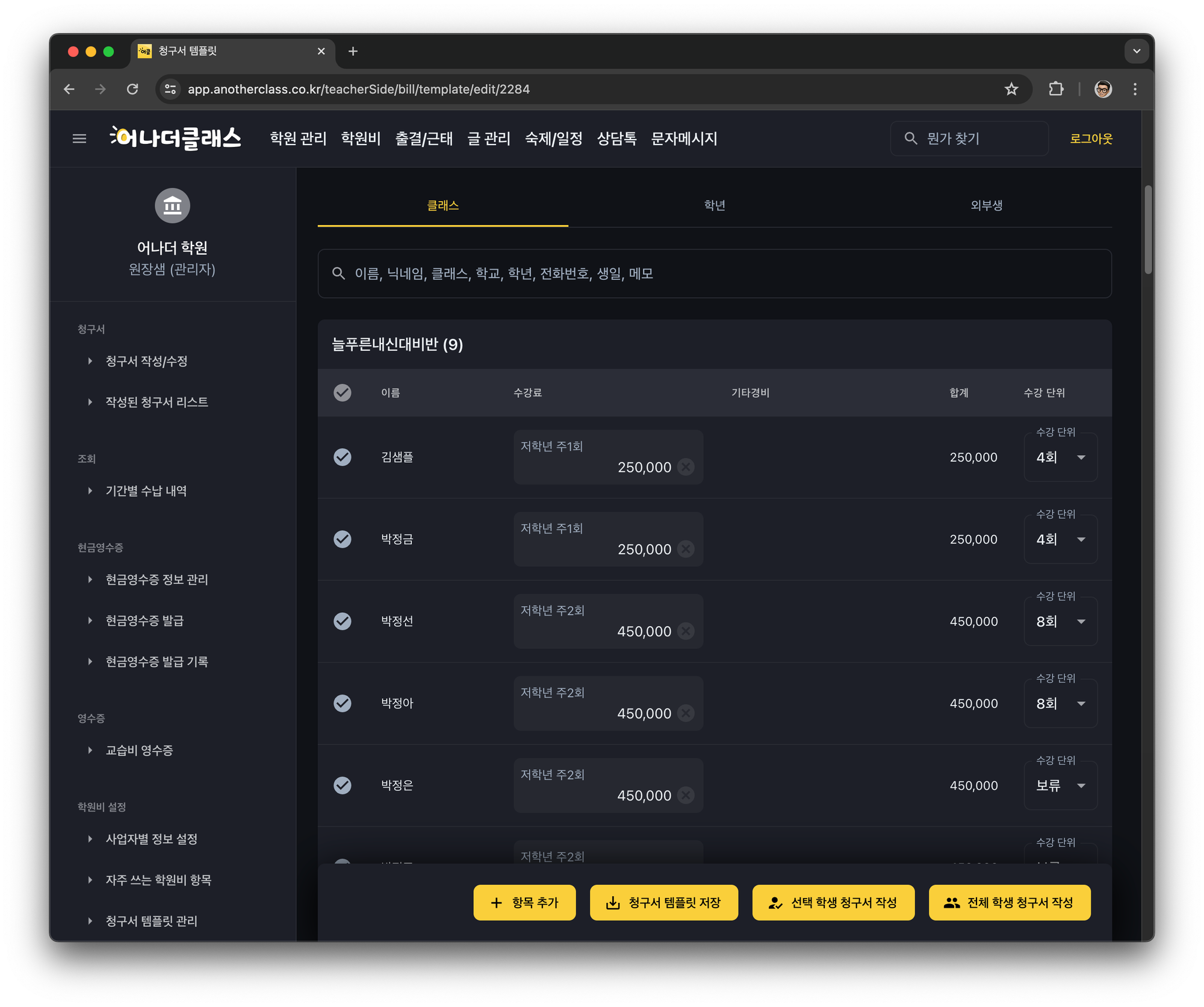Open 박정은's 보류 unit dropdown
This screenshot has height=1007, width=1204.
pyautogui.click(x=1060, y=785)
